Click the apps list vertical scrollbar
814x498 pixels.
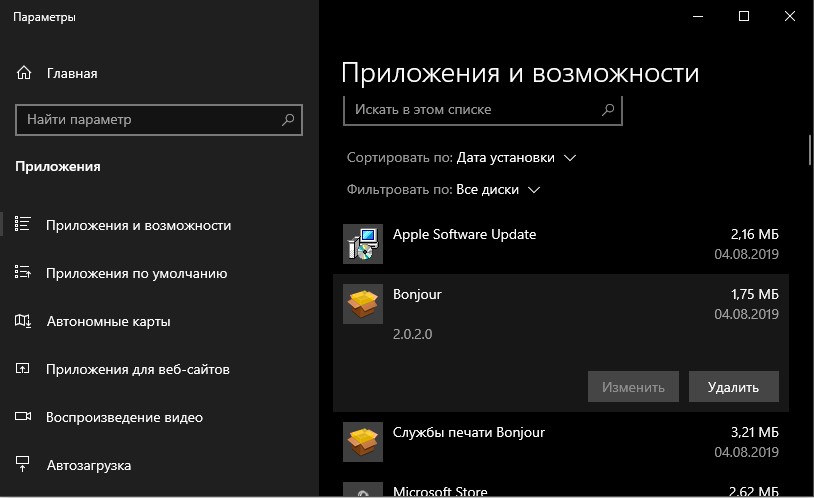pyautogui.click(x=809, y=151)
